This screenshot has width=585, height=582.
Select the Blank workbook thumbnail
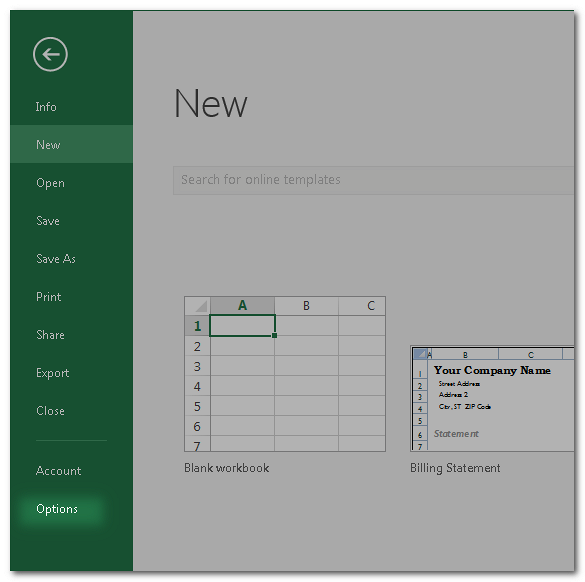point(285,374)
